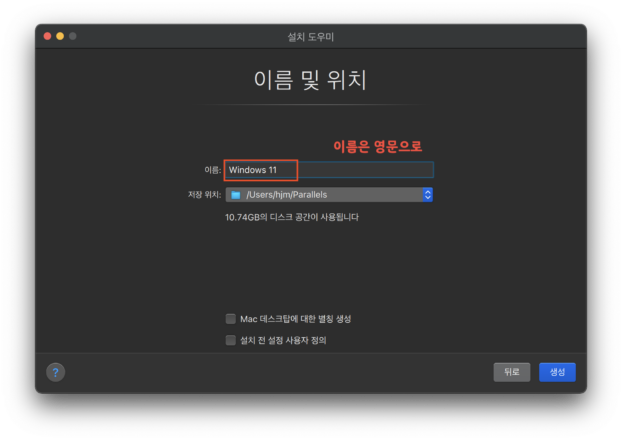
Task: Go back with the 뒤로 button
Action: (x=511, y=372)
